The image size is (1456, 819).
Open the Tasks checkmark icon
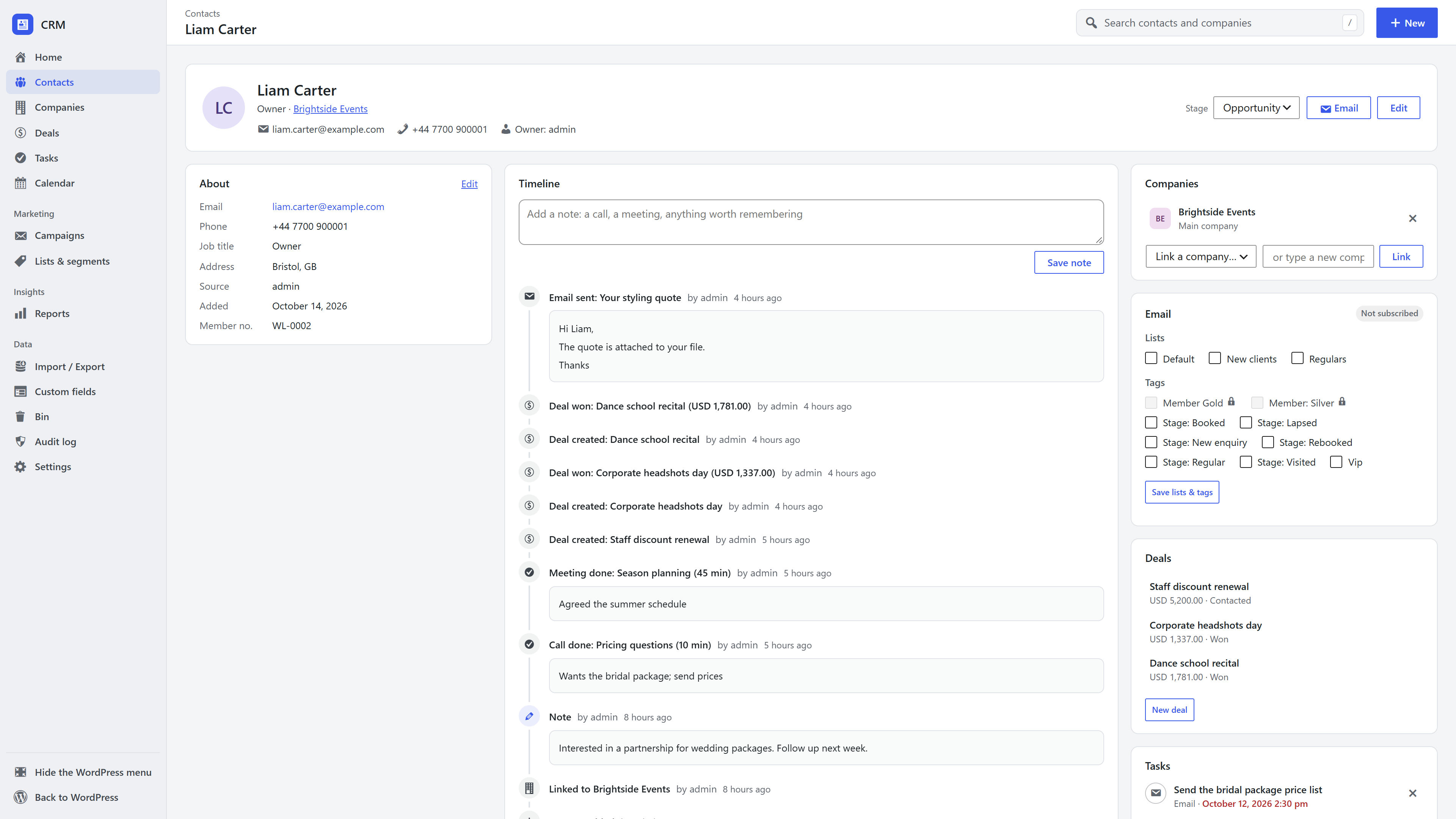[21, 158]
